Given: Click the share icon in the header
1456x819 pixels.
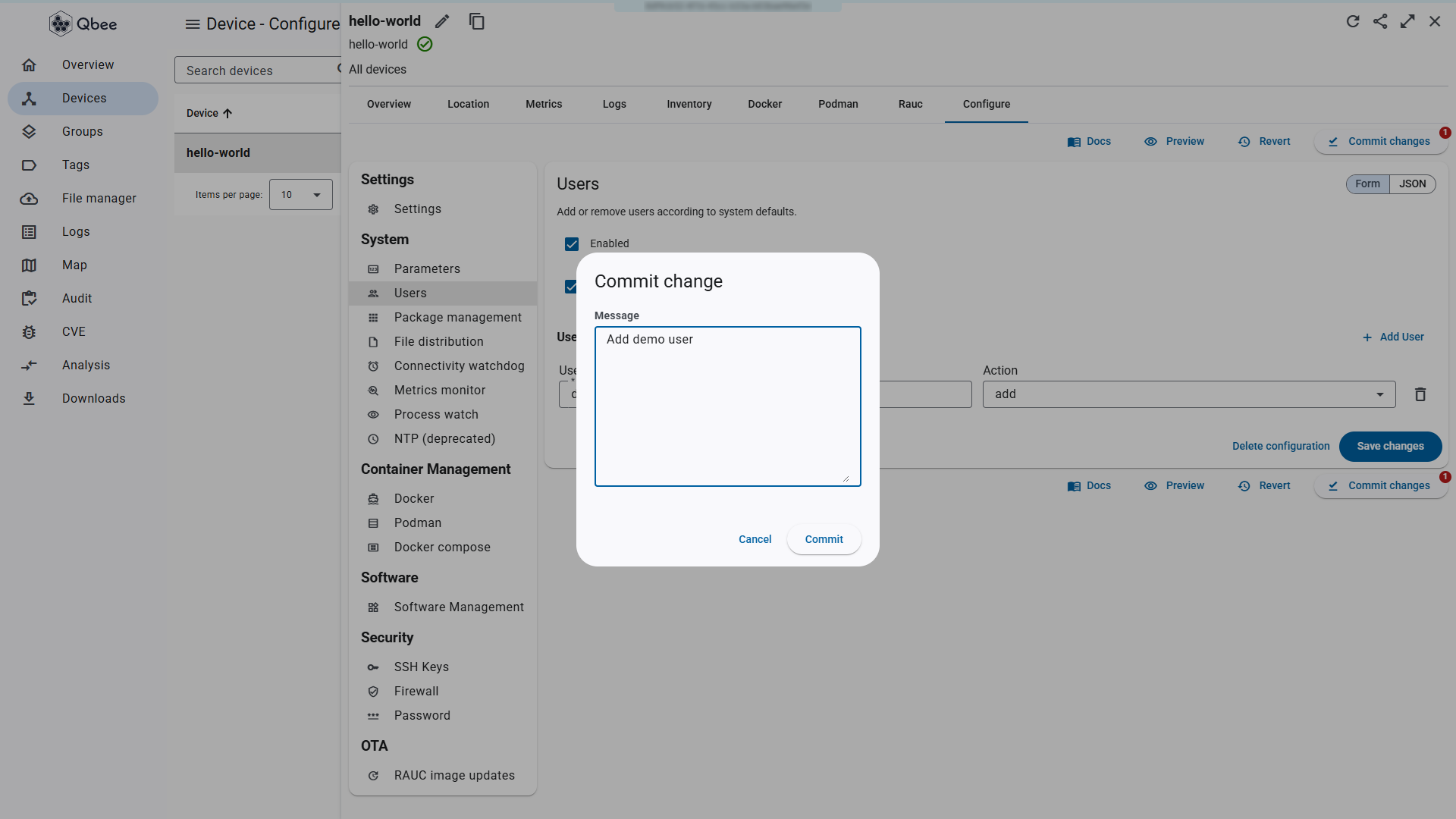Looking at the screenshot, I should tap(1380, 21).
